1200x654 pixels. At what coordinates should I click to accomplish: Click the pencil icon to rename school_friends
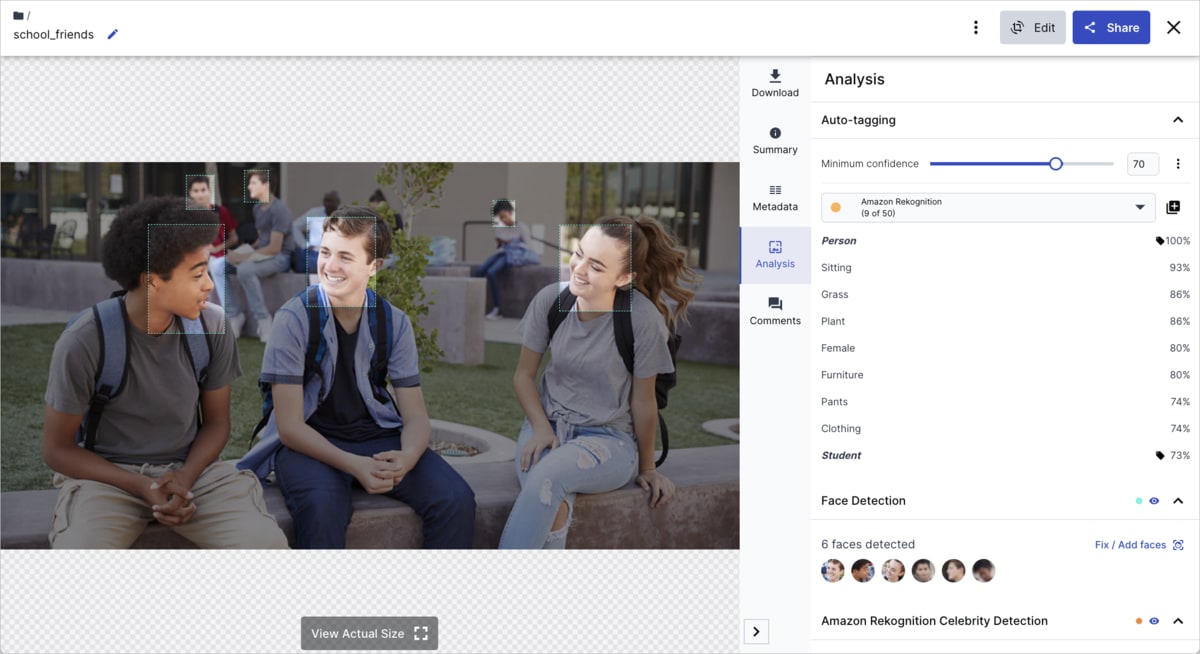[x=113, y=34]
